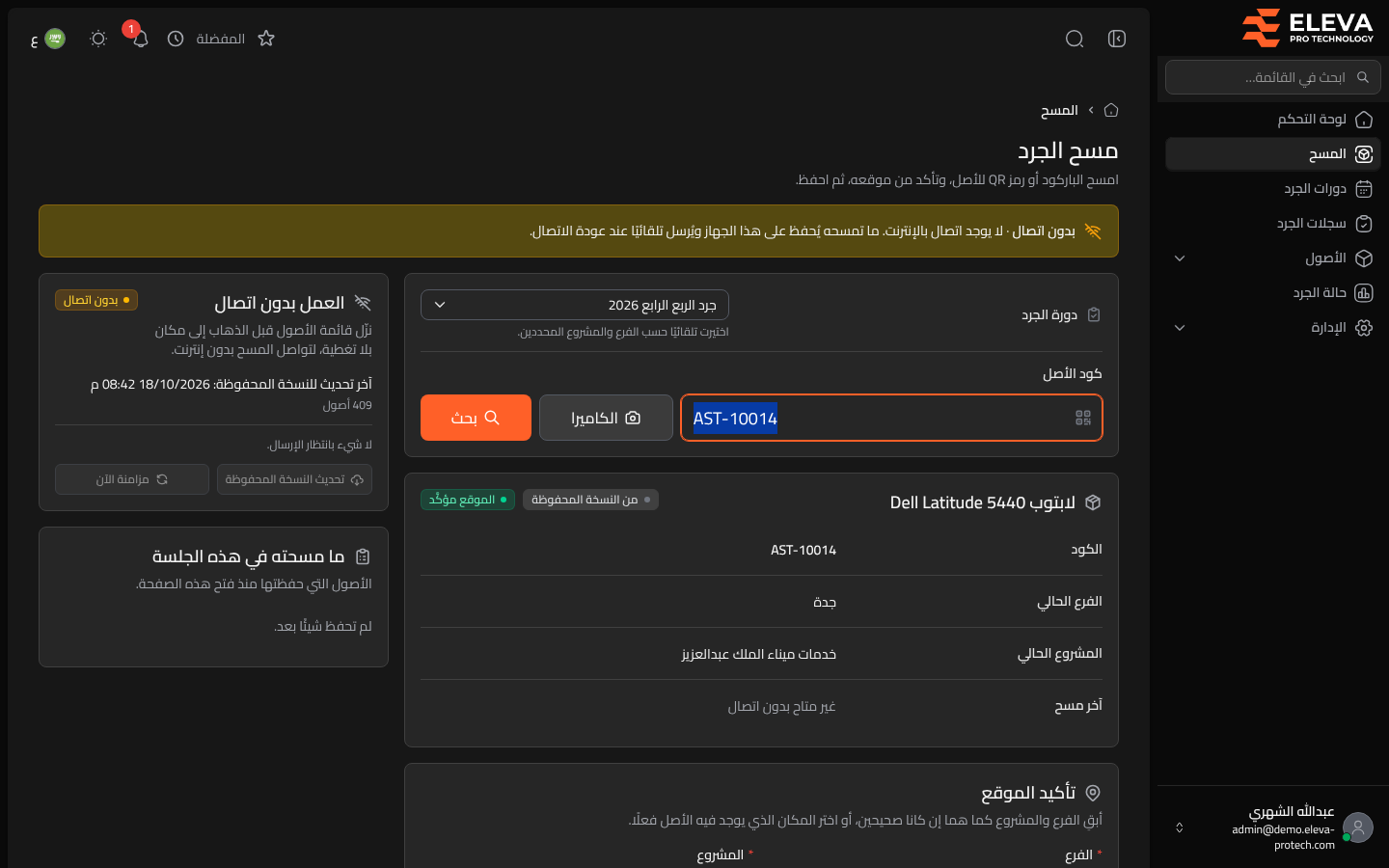Open the user account switcher عبدالله الشهري
Image resolution: width=1389 pixels, height=868 pixels.
[x=1273, y=827]
